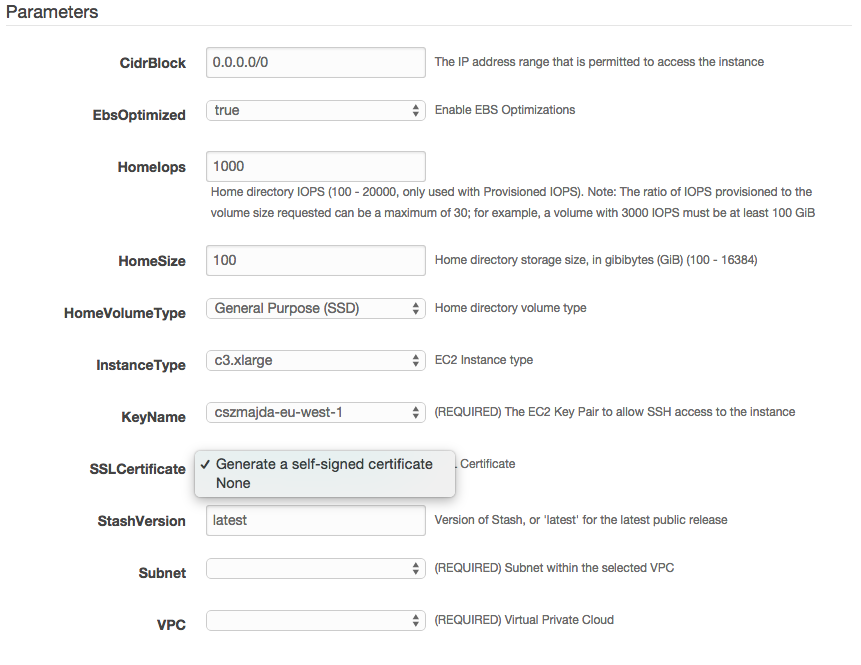Click the HomeSize label
861x665 pixels.
point(152,261)
